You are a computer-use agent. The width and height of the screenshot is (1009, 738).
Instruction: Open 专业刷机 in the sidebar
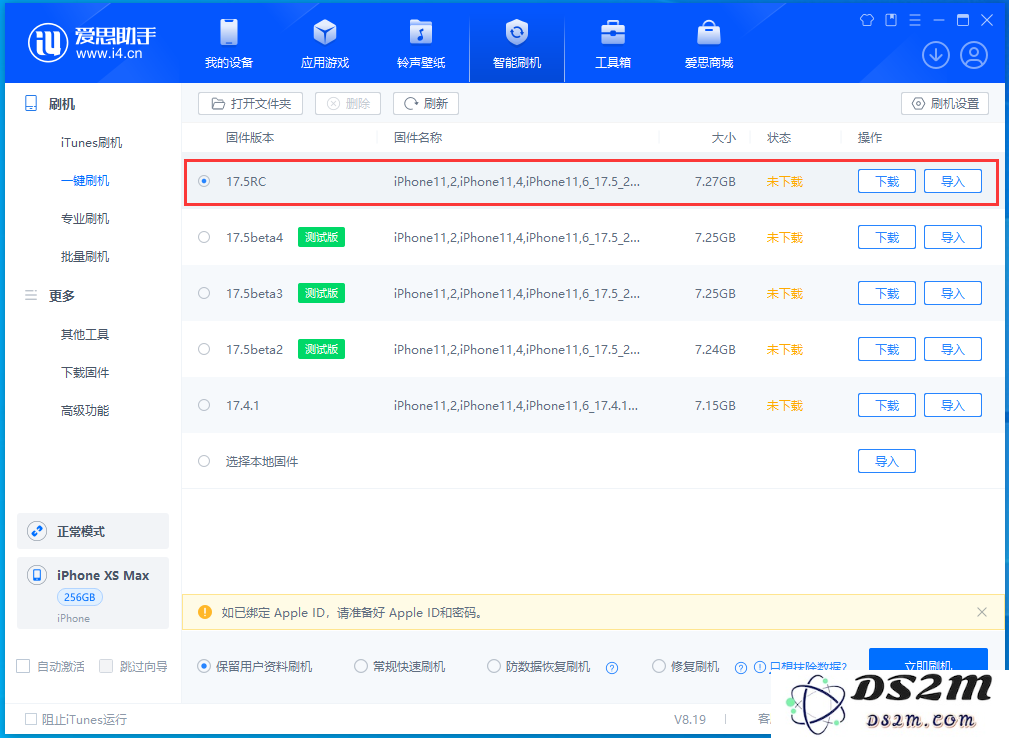[85, 218]
